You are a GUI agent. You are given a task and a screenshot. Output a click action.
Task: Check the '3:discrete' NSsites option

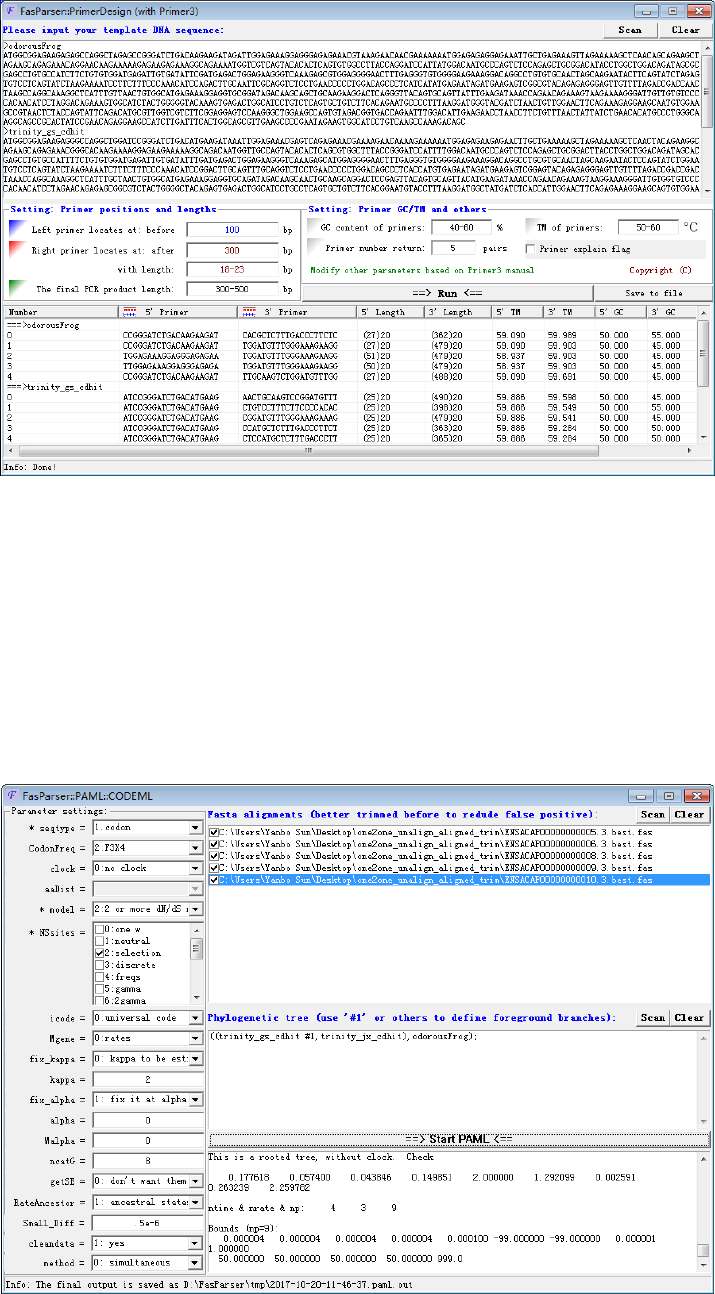pos(99,965)
